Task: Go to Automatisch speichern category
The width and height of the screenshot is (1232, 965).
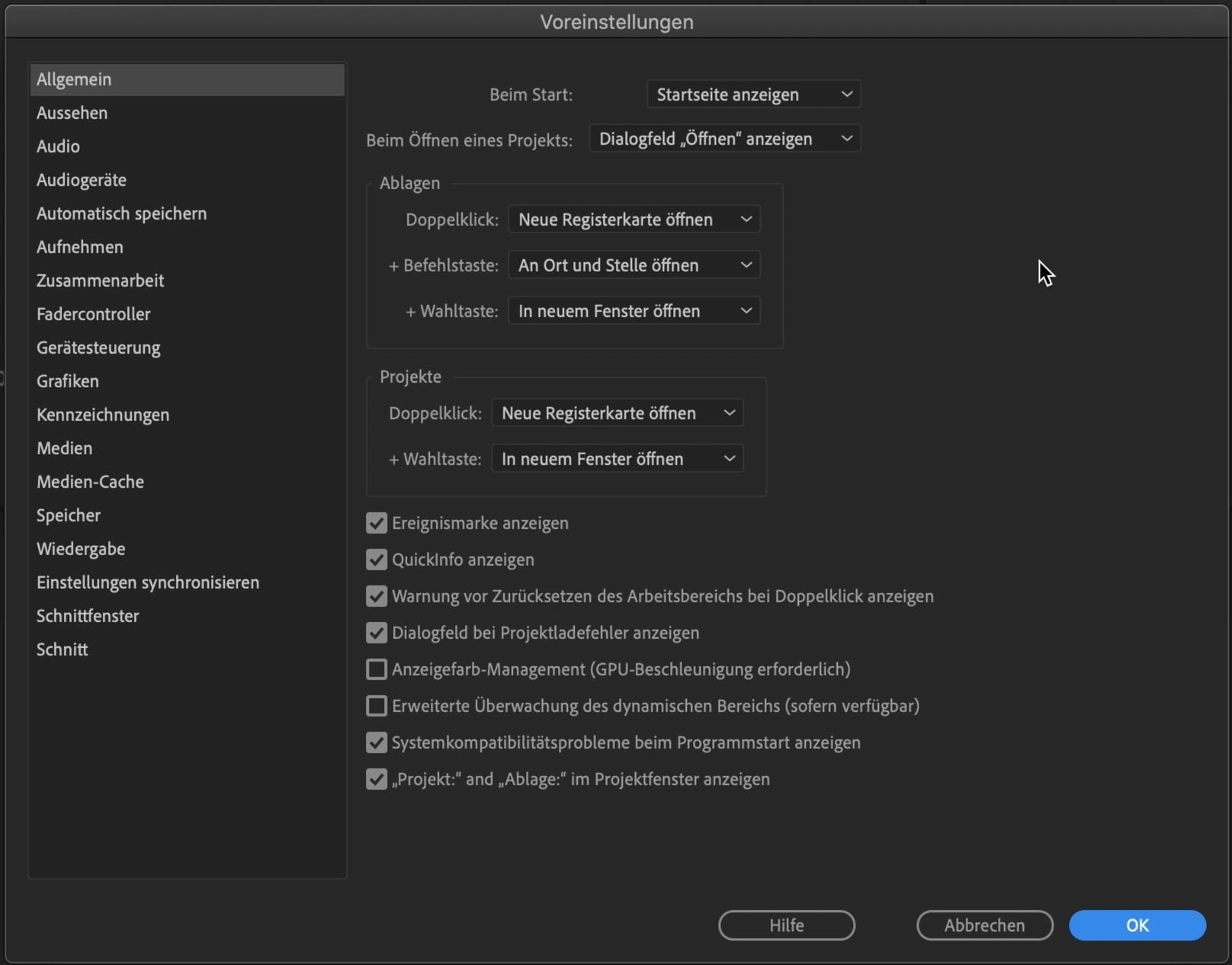Action: click(x=121, y=213)
